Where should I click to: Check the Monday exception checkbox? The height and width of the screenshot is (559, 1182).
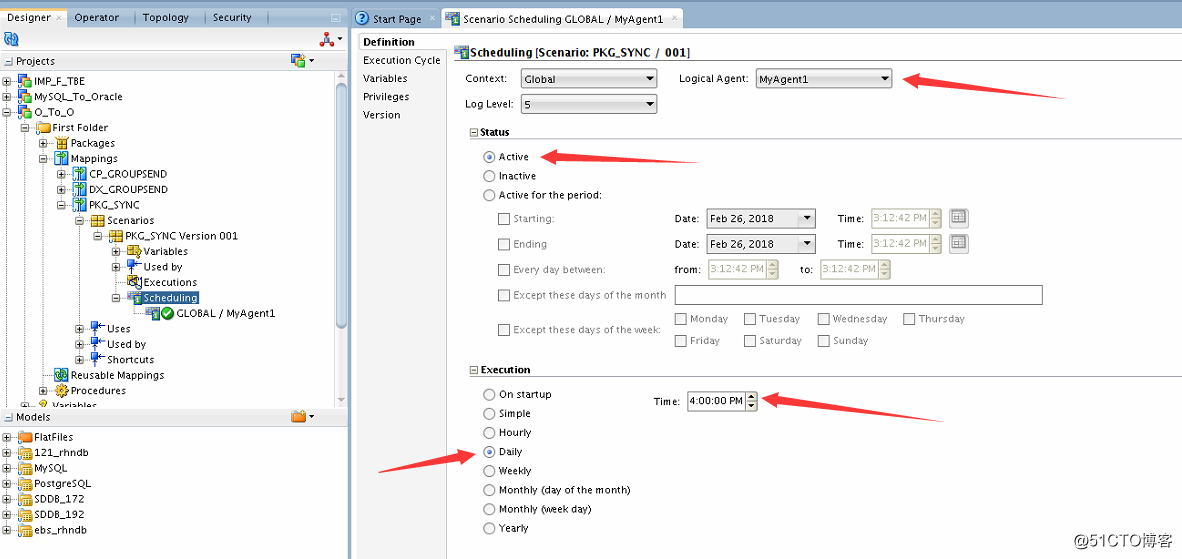pyautogui.click(x=681, y=319)
